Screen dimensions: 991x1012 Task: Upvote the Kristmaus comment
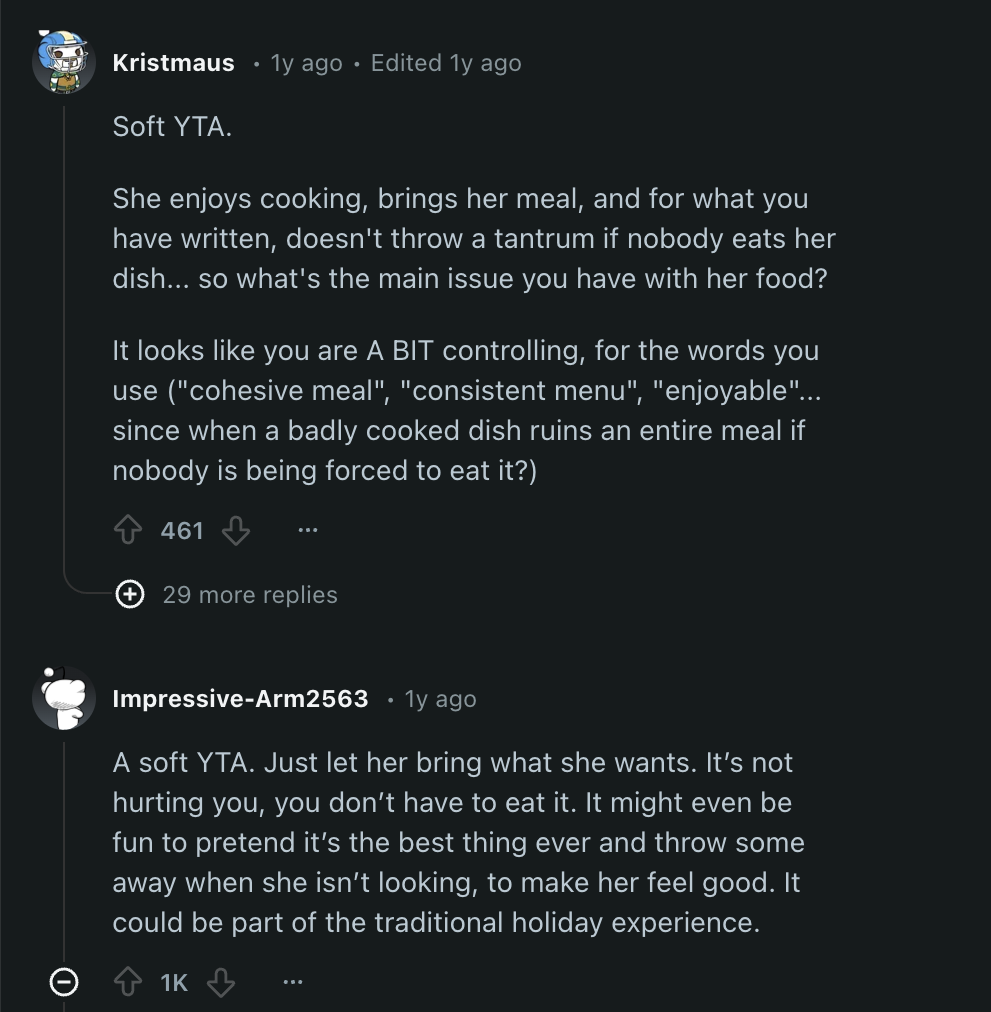pos(128,531)
